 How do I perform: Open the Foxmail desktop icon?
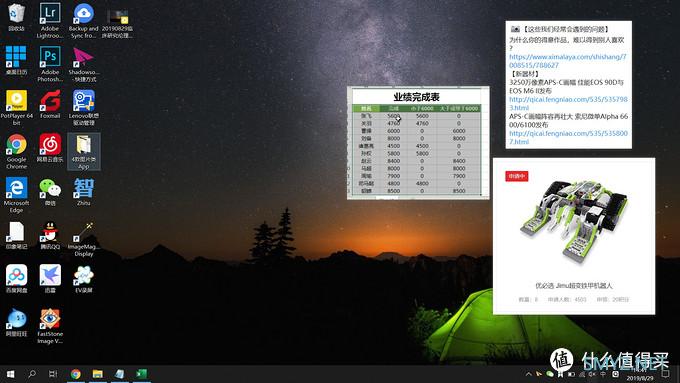click(x=50, y=104)
